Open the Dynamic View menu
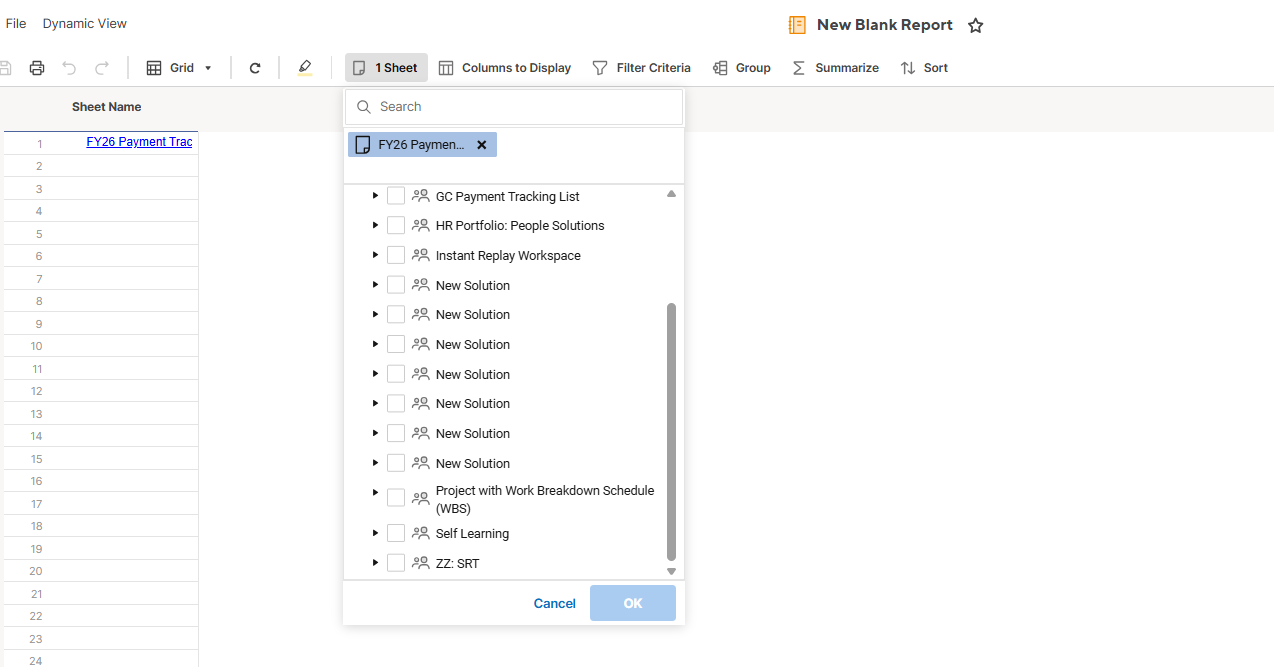The width and height of the screenshot is (1274, 667). tap(84, 23)
